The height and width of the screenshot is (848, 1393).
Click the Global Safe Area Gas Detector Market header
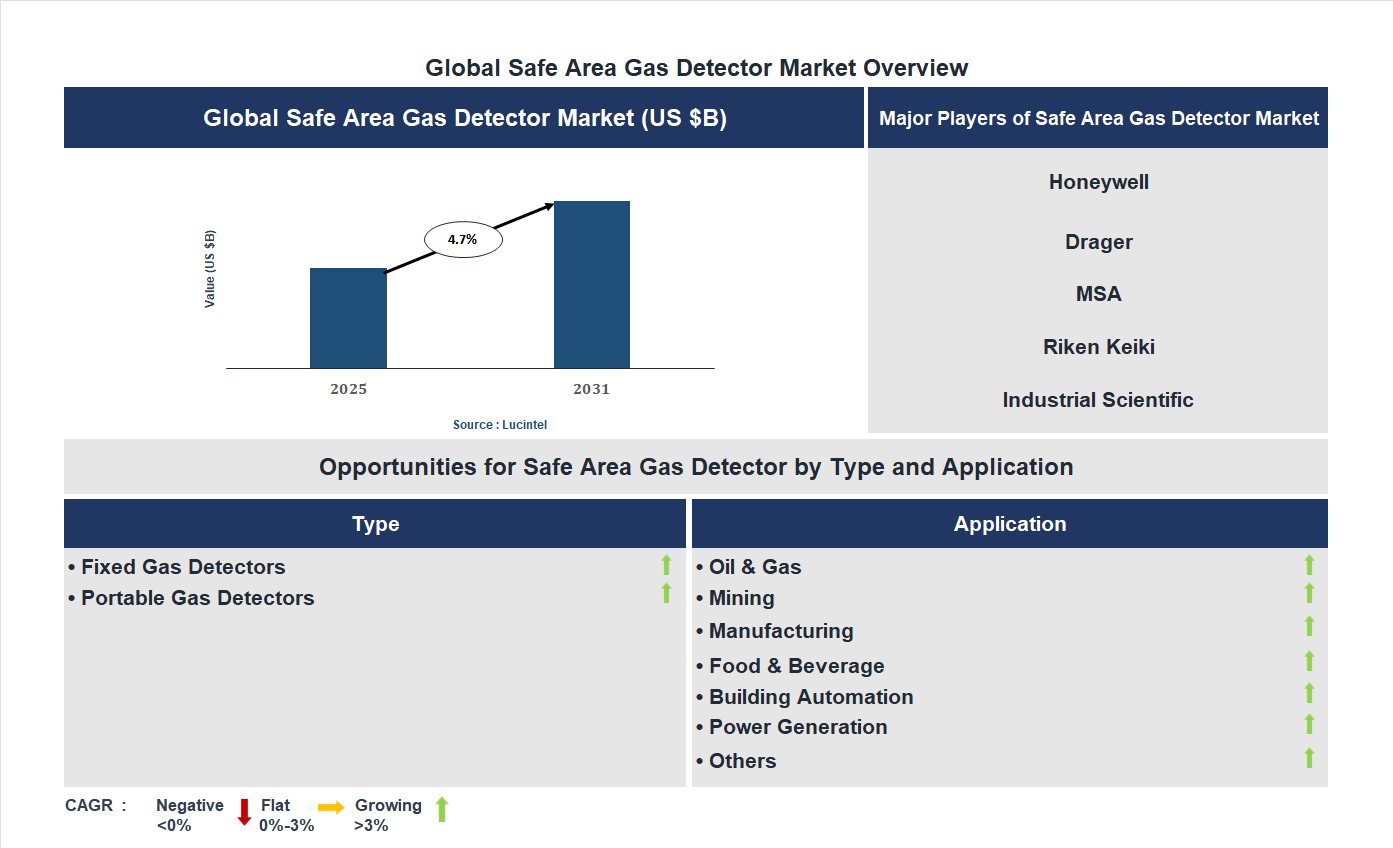pos(463,117)
